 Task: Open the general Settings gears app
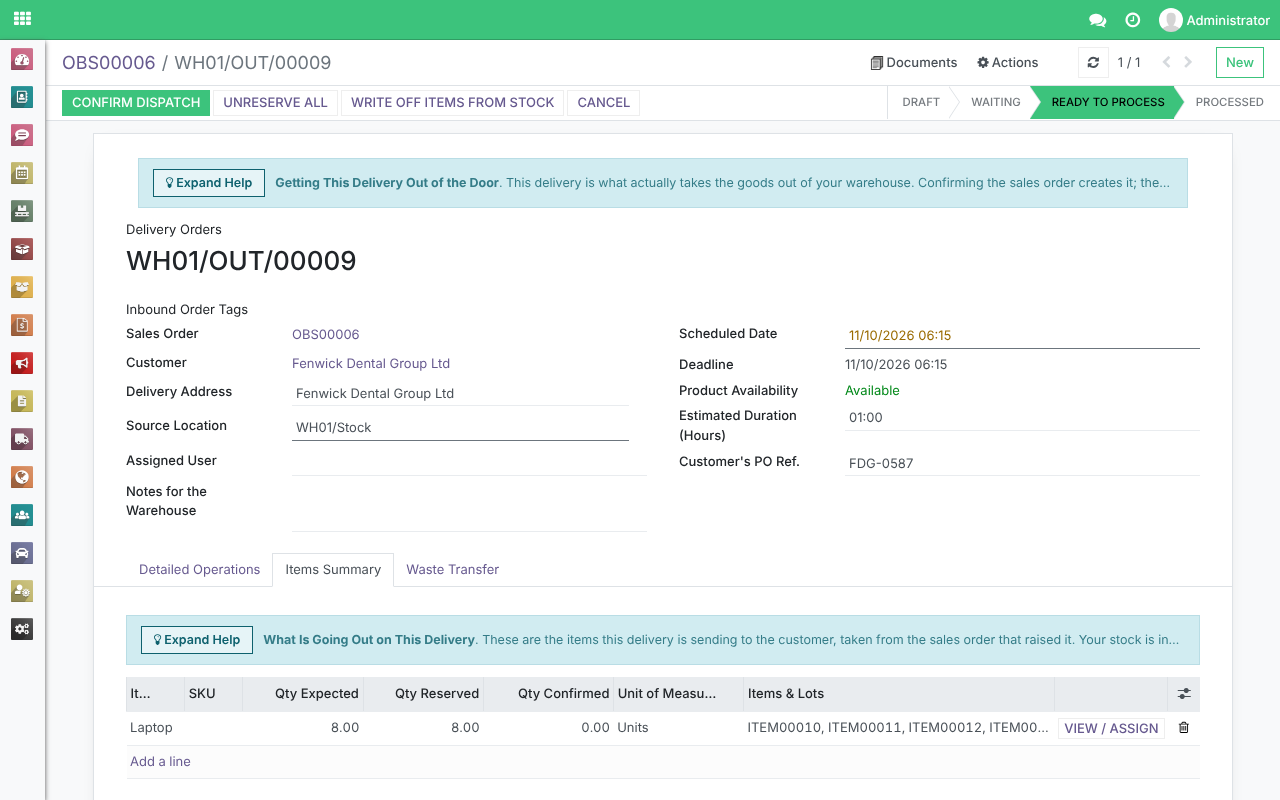[22, 629]
